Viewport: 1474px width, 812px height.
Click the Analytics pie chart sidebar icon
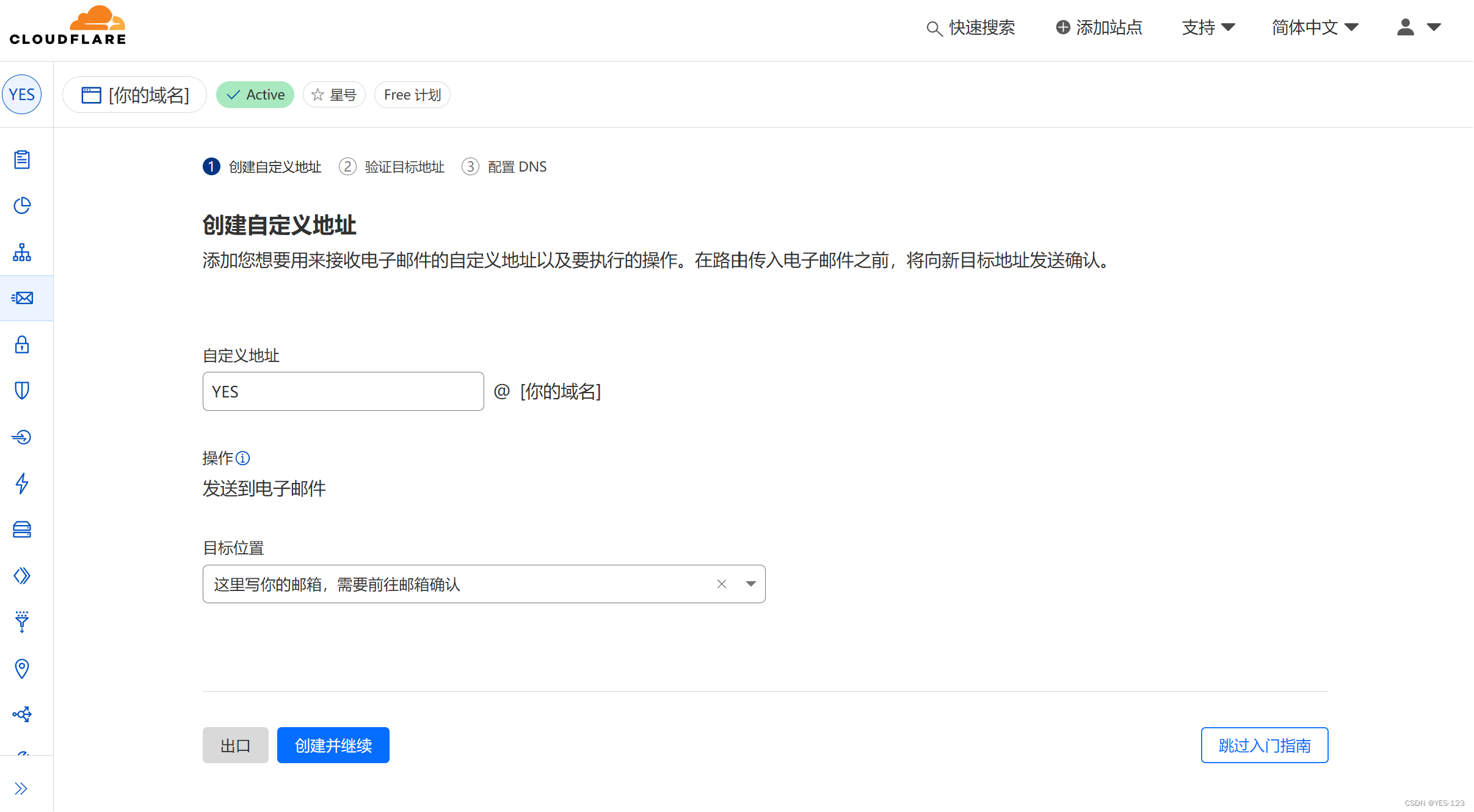[x=22, y=206]
